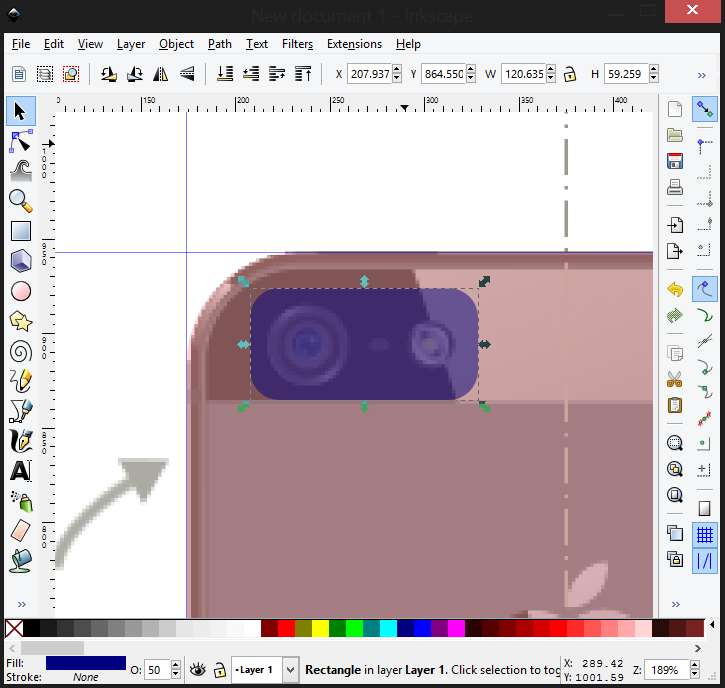Expand hidden left toolbox tools
Viewport: 725px width, 688px height.
coord(21,604)
